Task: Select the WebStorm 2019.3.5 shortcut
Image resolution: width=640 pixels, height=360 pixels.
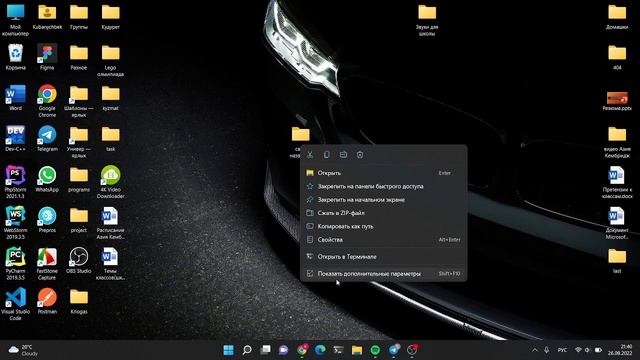Action: coord(16,223)
